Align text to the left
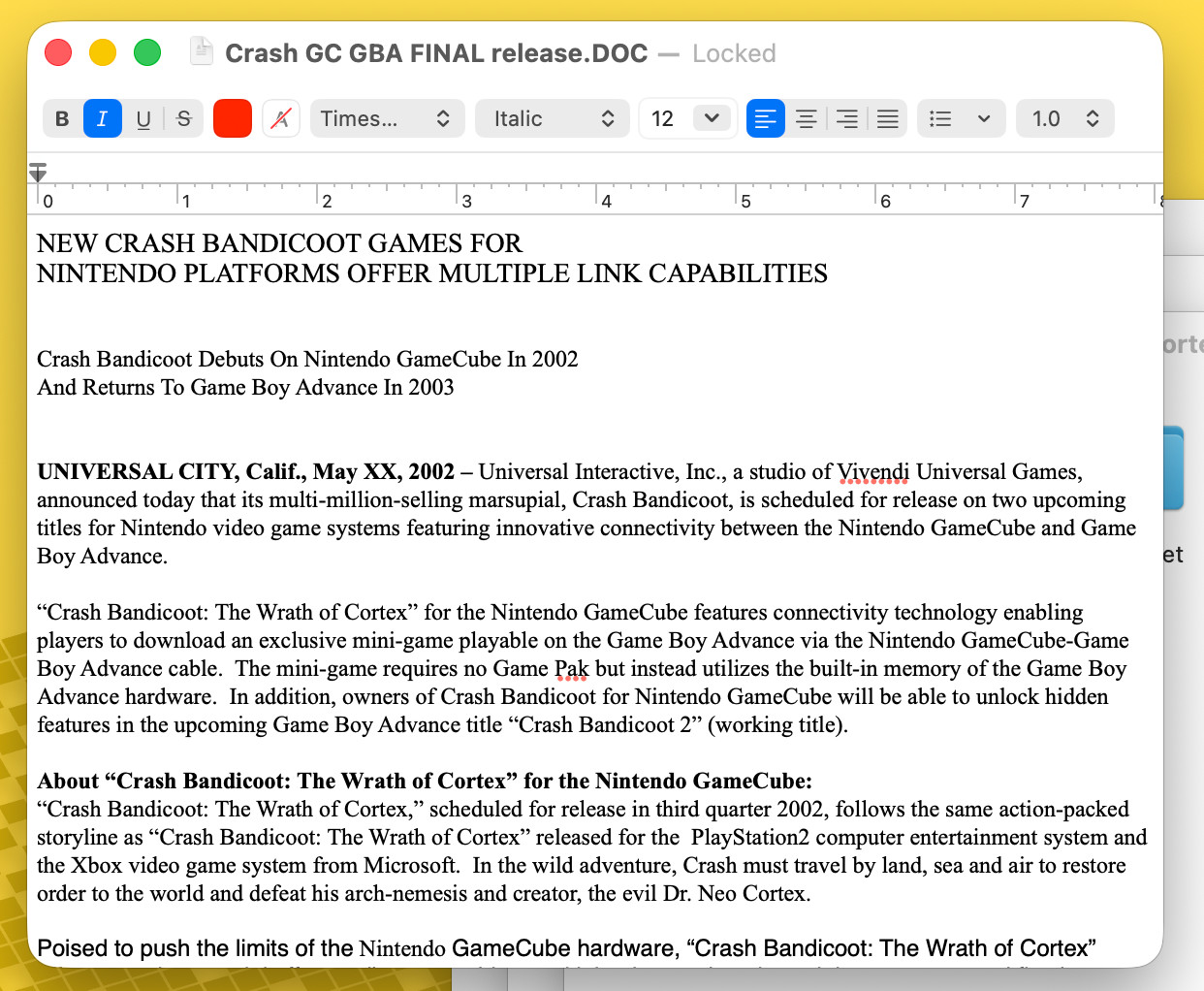Image resolution: width=1204 pixels, height=991 pixels. point(766,118)
